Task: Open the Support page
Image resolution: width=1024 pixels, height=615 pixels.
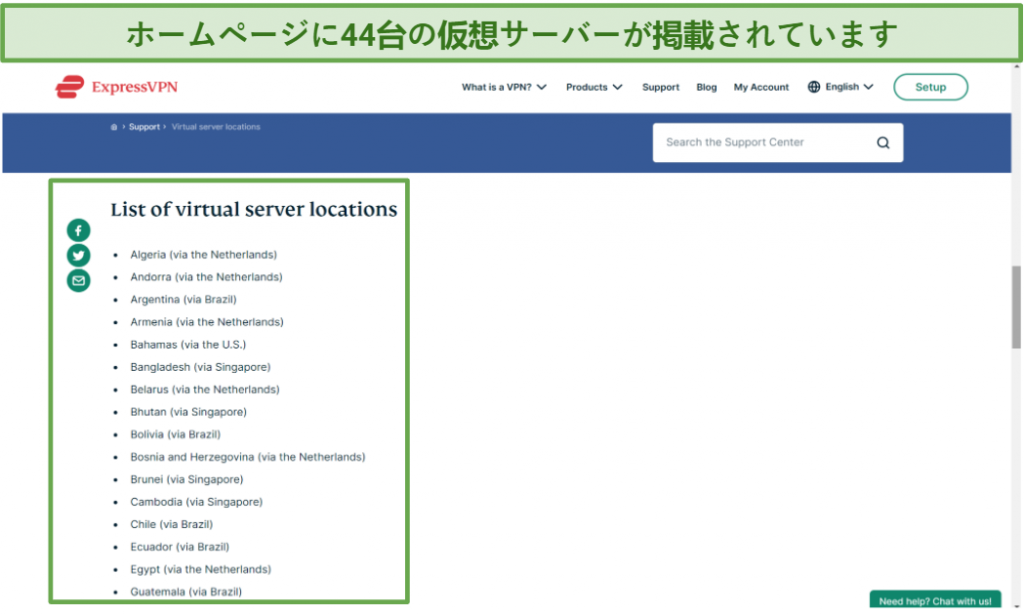Action: click(660, 87)
